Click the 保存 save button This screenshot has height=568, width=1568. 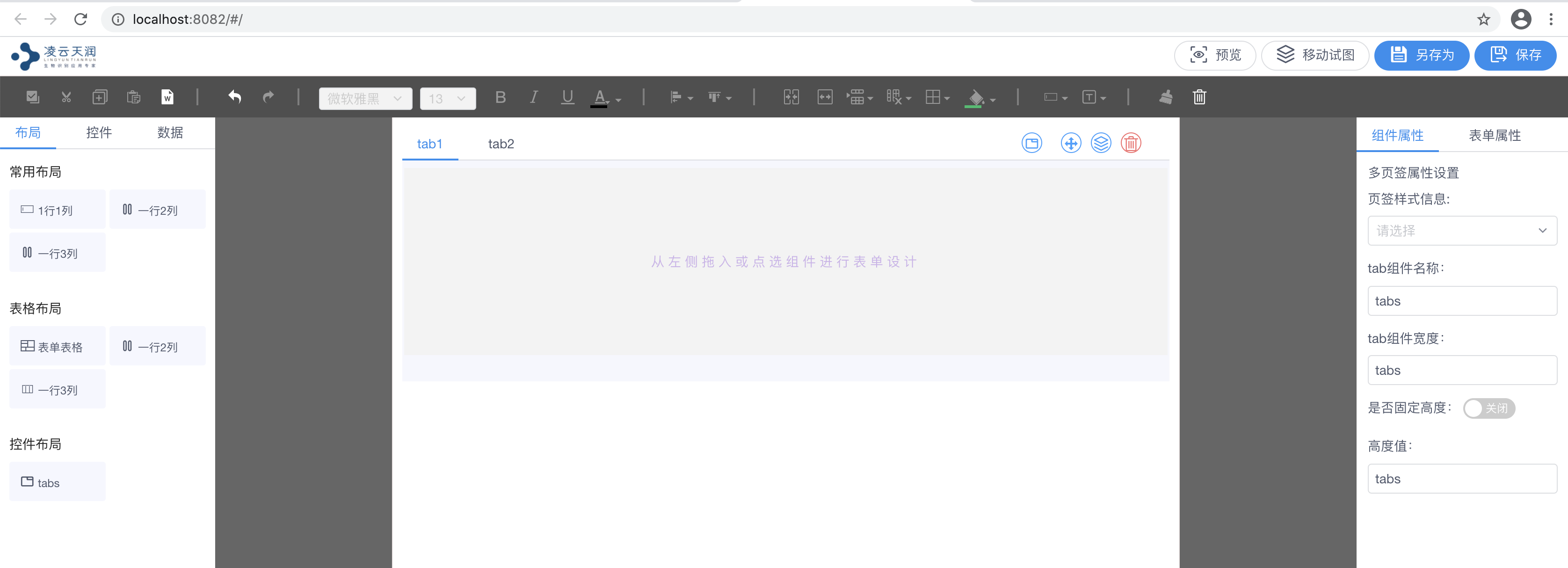pos(1515,55)
